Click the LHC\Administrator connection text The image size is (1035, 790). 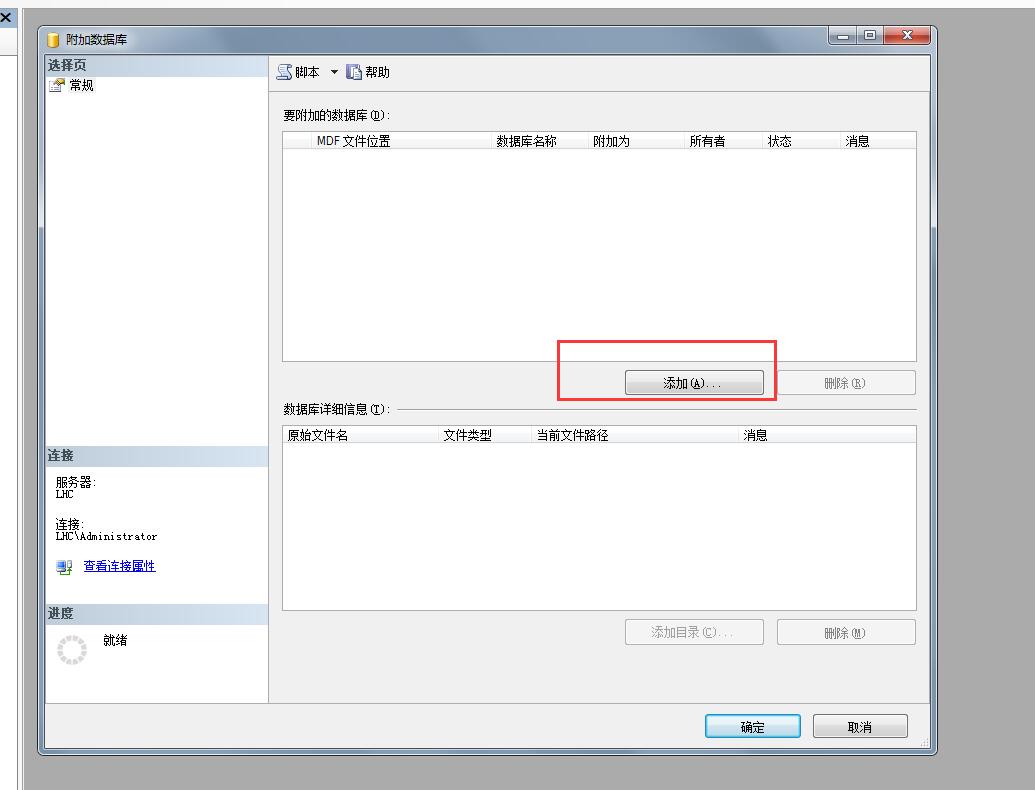coord(106,537)
